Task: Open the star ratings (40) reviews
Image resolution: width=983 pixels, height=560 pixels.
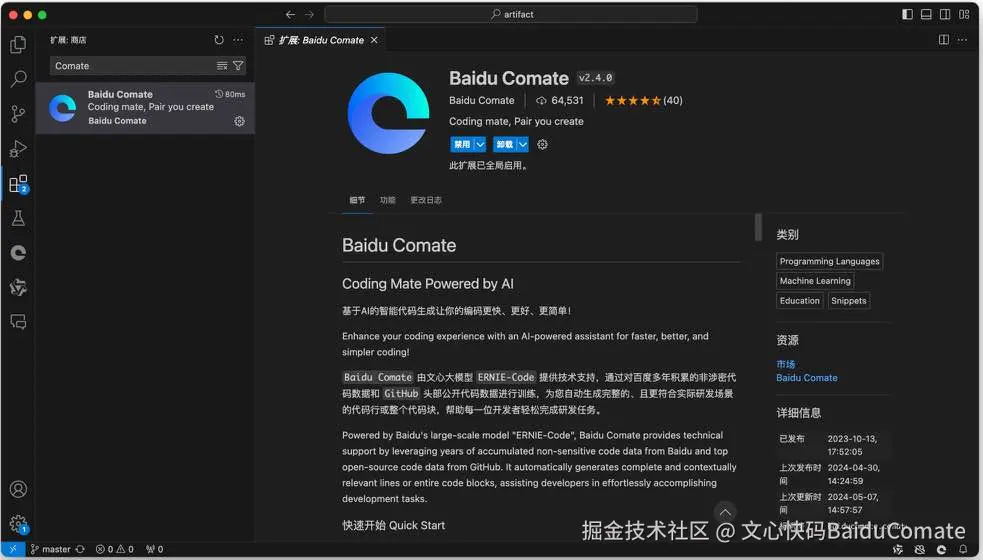Action: click(643, 100)
